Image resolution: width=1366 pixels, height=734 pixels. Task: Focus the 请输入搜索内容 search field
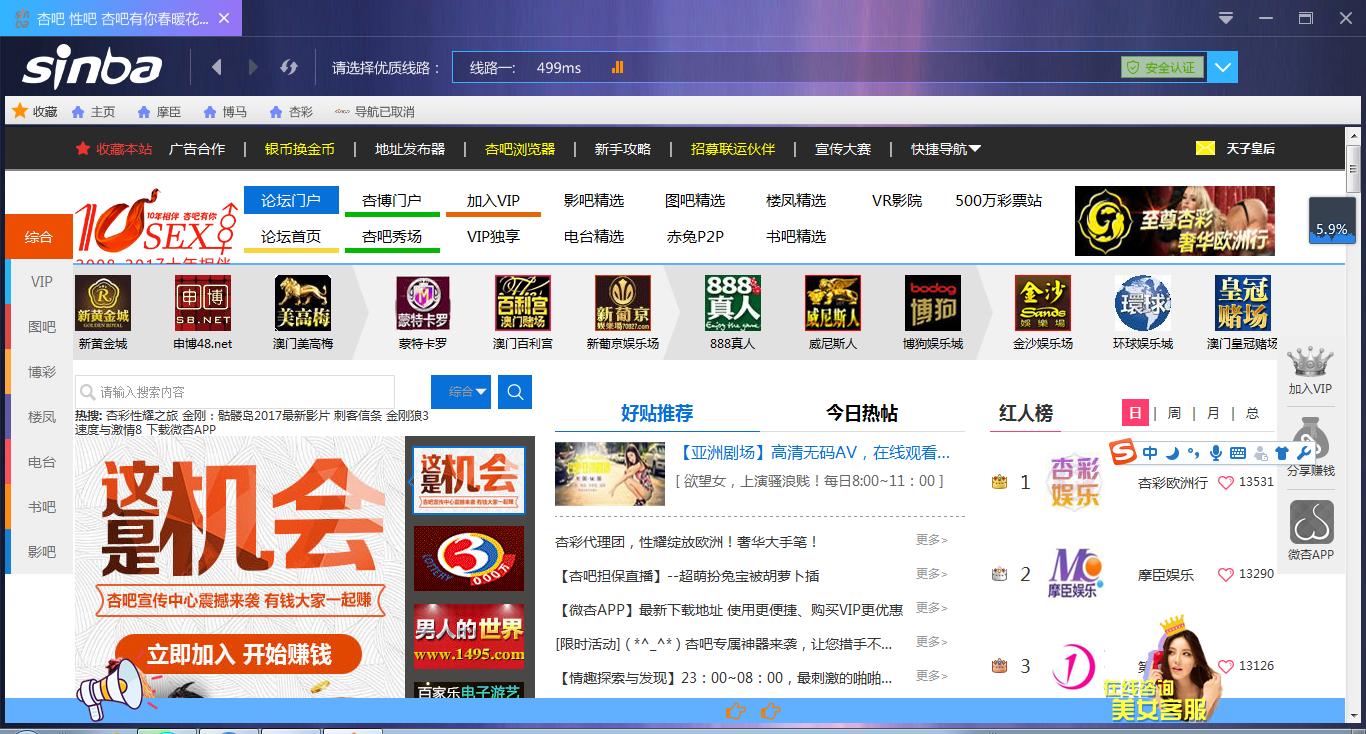point(235,392)
